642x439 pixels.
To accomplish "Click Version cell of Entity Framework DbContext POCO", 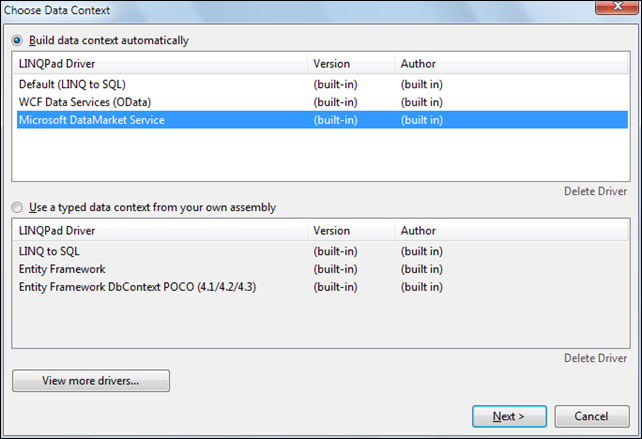I will [x=335, y=287].
